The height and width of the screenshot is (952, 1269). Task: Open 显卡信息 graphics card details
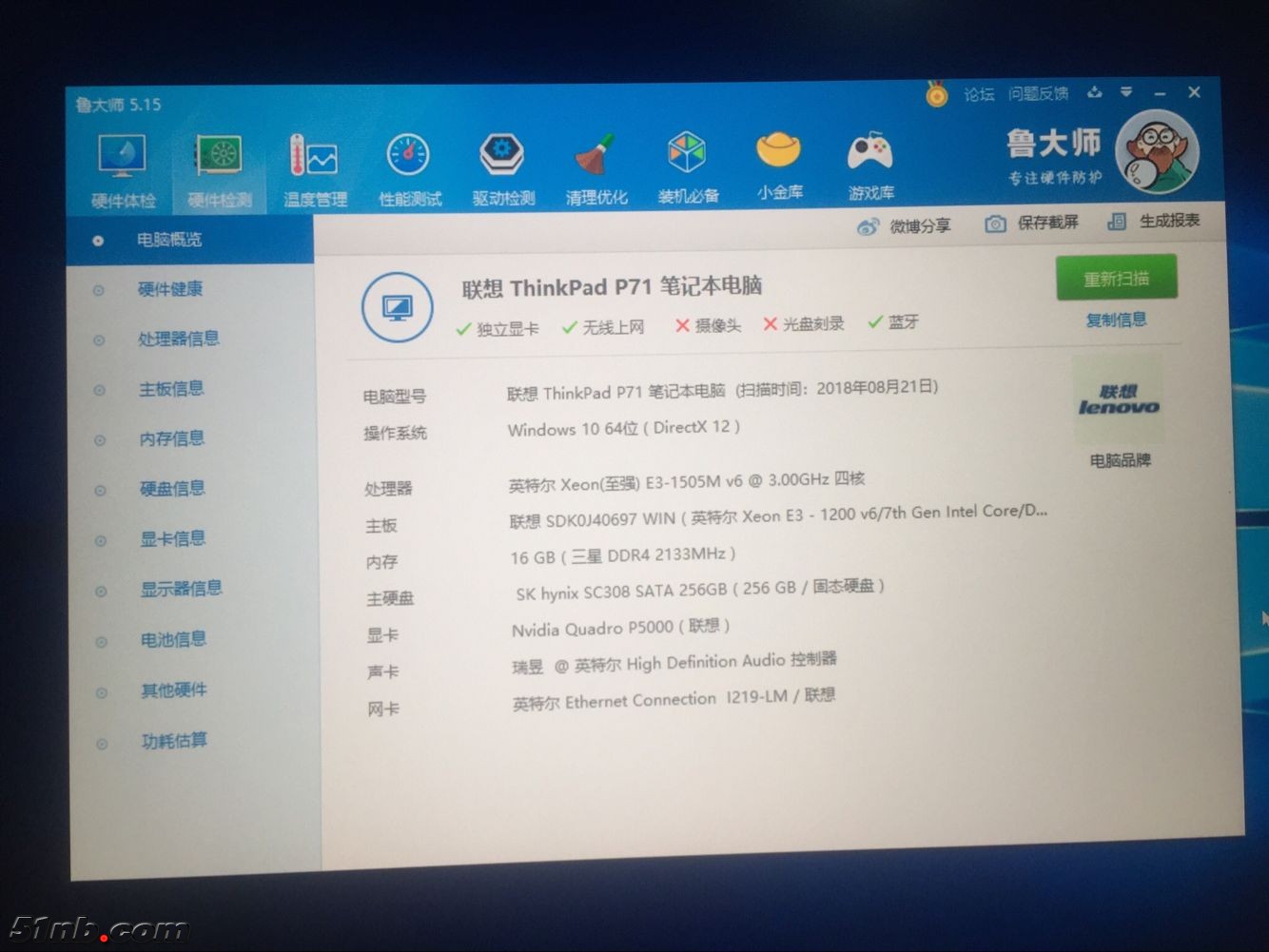click(x=171, y=538)
